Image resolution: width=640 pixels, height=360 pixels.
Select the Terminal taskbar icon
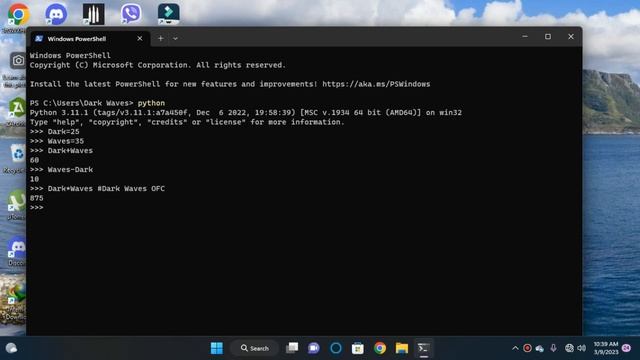[x=424, y=348]
